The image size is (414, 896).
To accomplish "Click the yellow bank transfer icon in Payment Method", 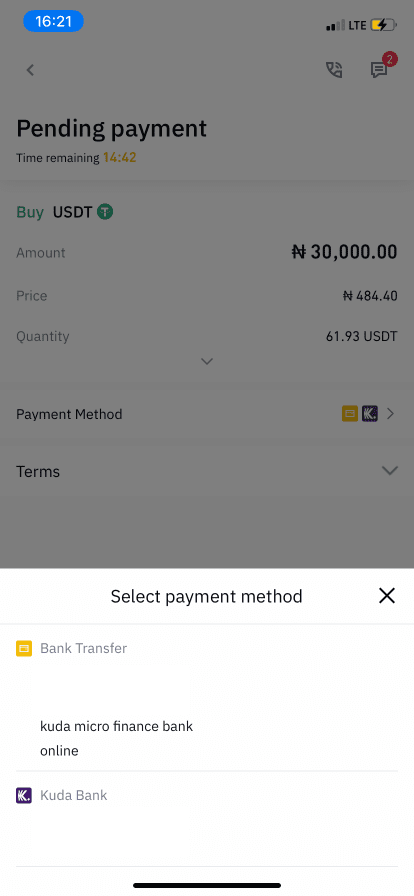I will coord(350,414).
